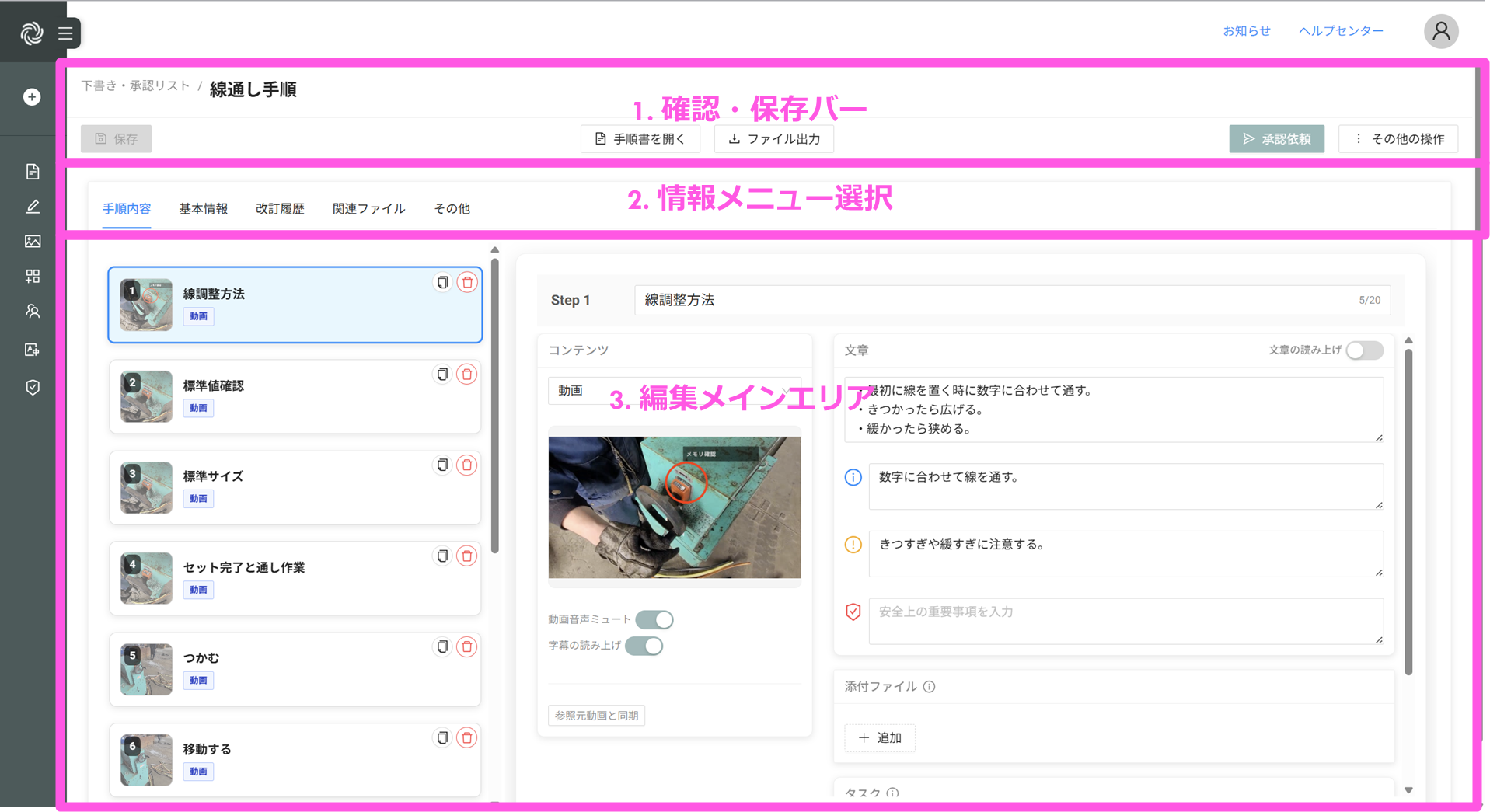Viewport: 1490px width, 812px height.
Task: Click the plus icon in the sidebar
Action: coord(32,97)
